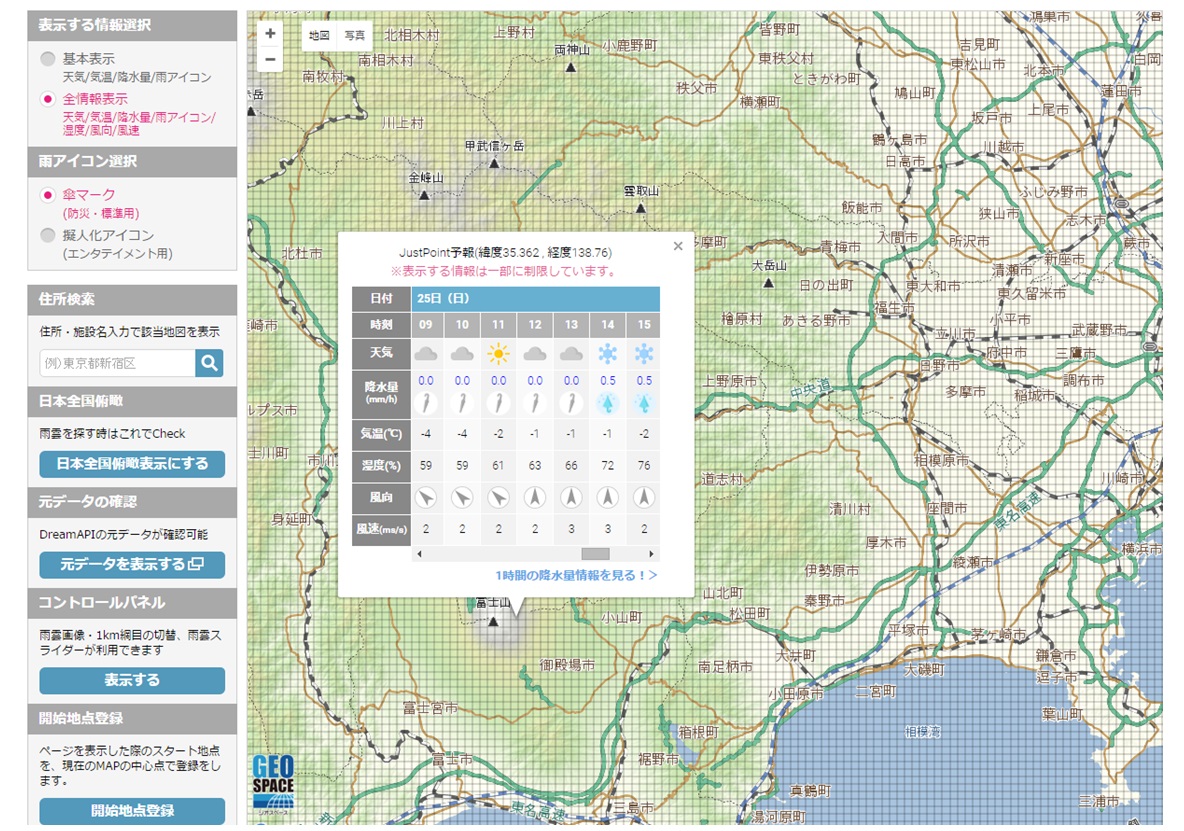The width and height of the screenshot is (1184, 831).
Task: Click the wind direction arrow for 09
Action: coord(426,497)
